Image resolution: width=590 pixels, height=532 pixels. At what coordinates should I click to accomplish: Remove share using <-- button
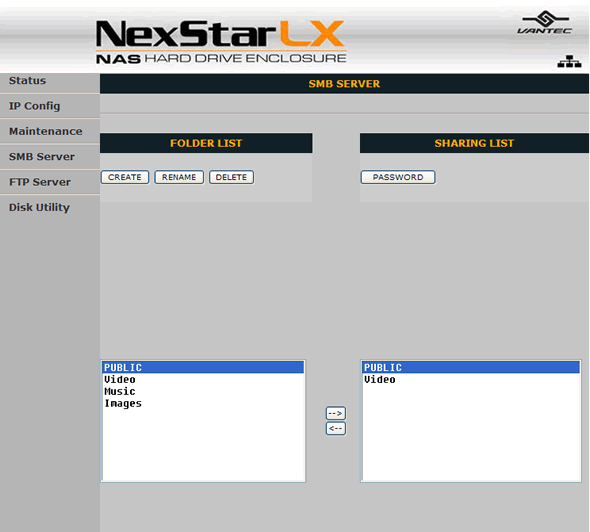(x=336, y=429)
